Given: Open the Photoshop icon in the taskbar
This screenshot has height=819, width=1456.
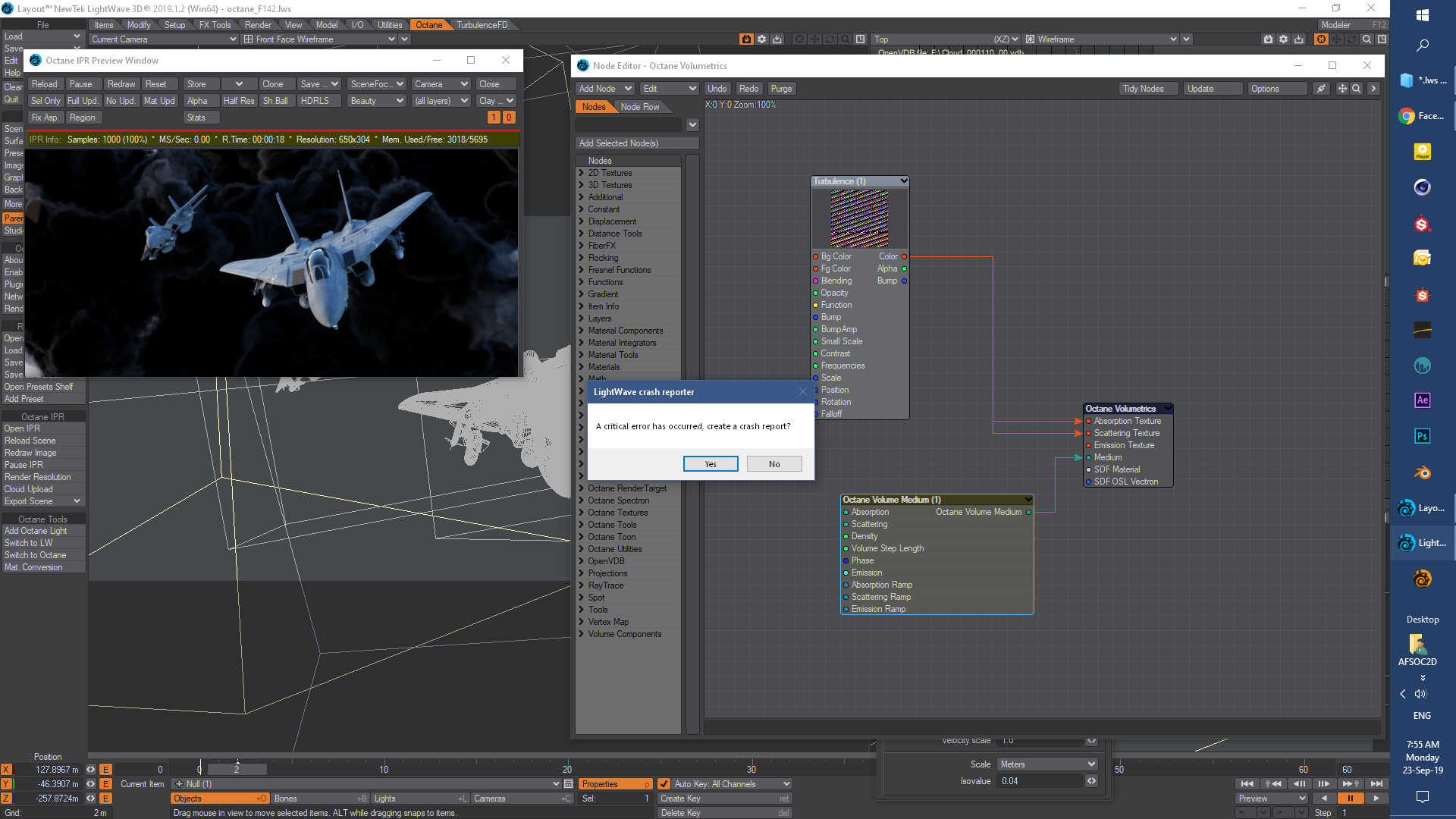Looking at the screenshot, I should 1422,436.
